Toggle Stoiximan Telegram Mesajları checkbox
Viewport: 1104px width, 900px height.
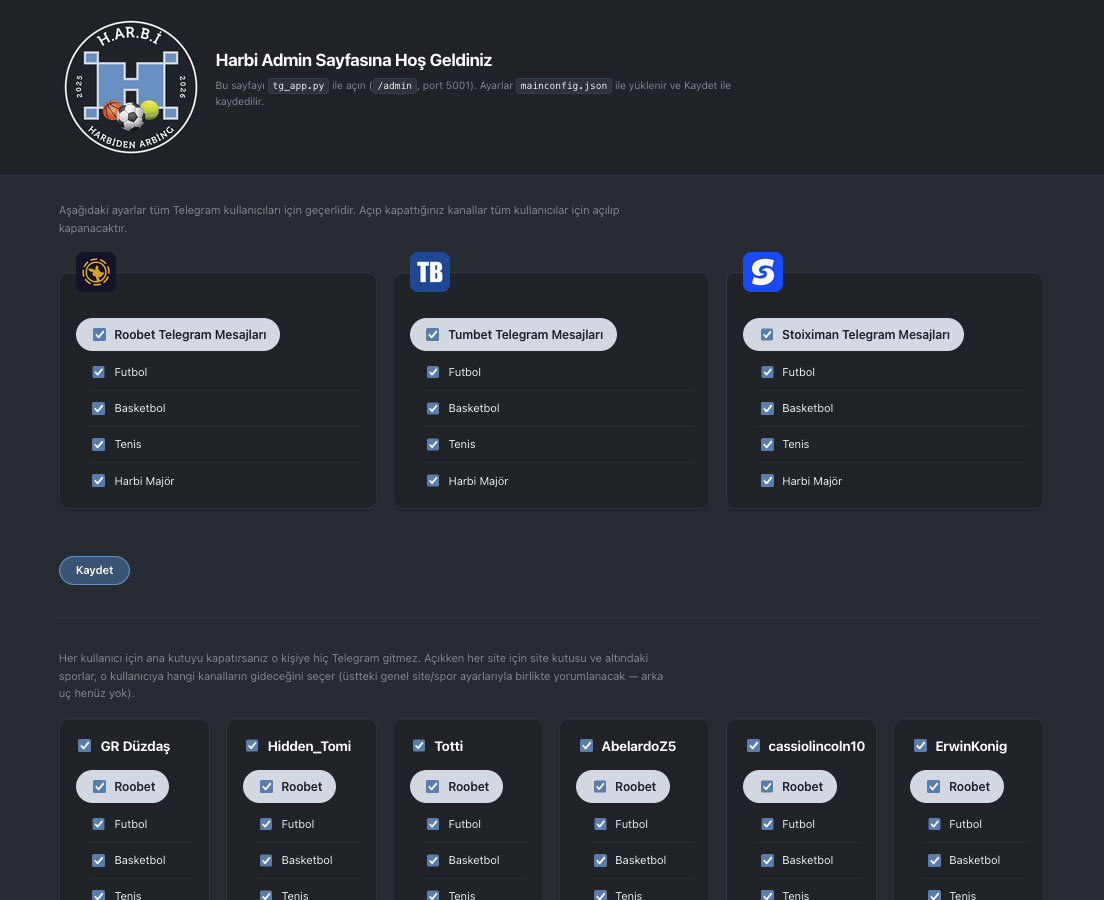tap(767, 335)
